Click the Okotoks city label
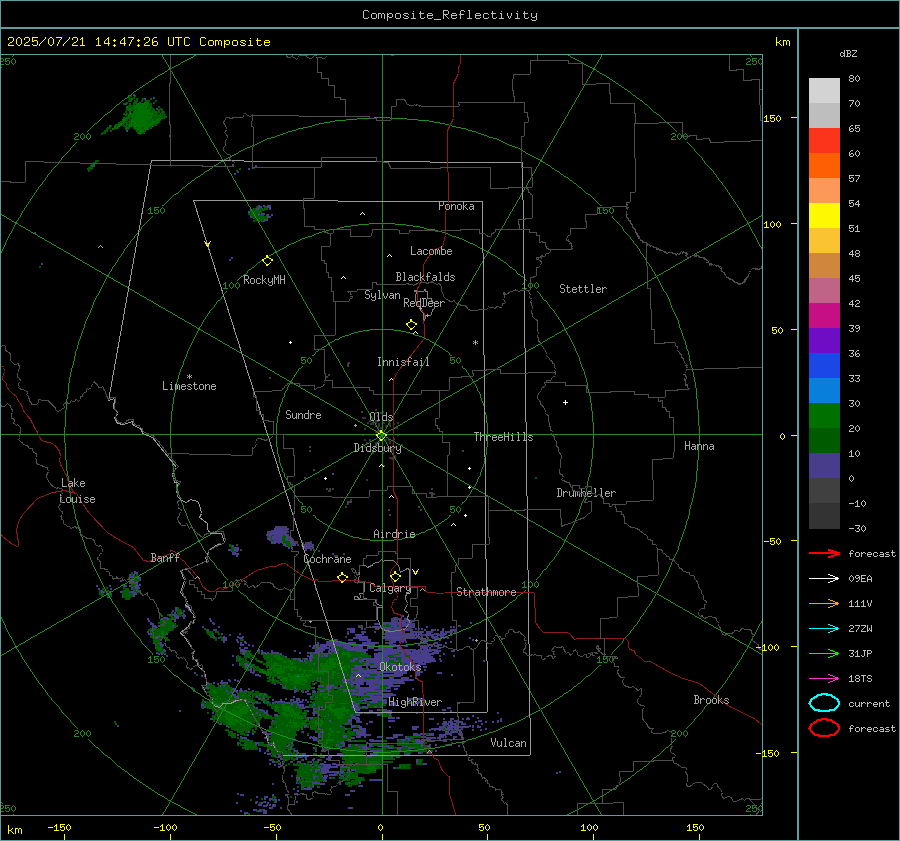This screenshot has width=900, height=841. click(400, 667)
